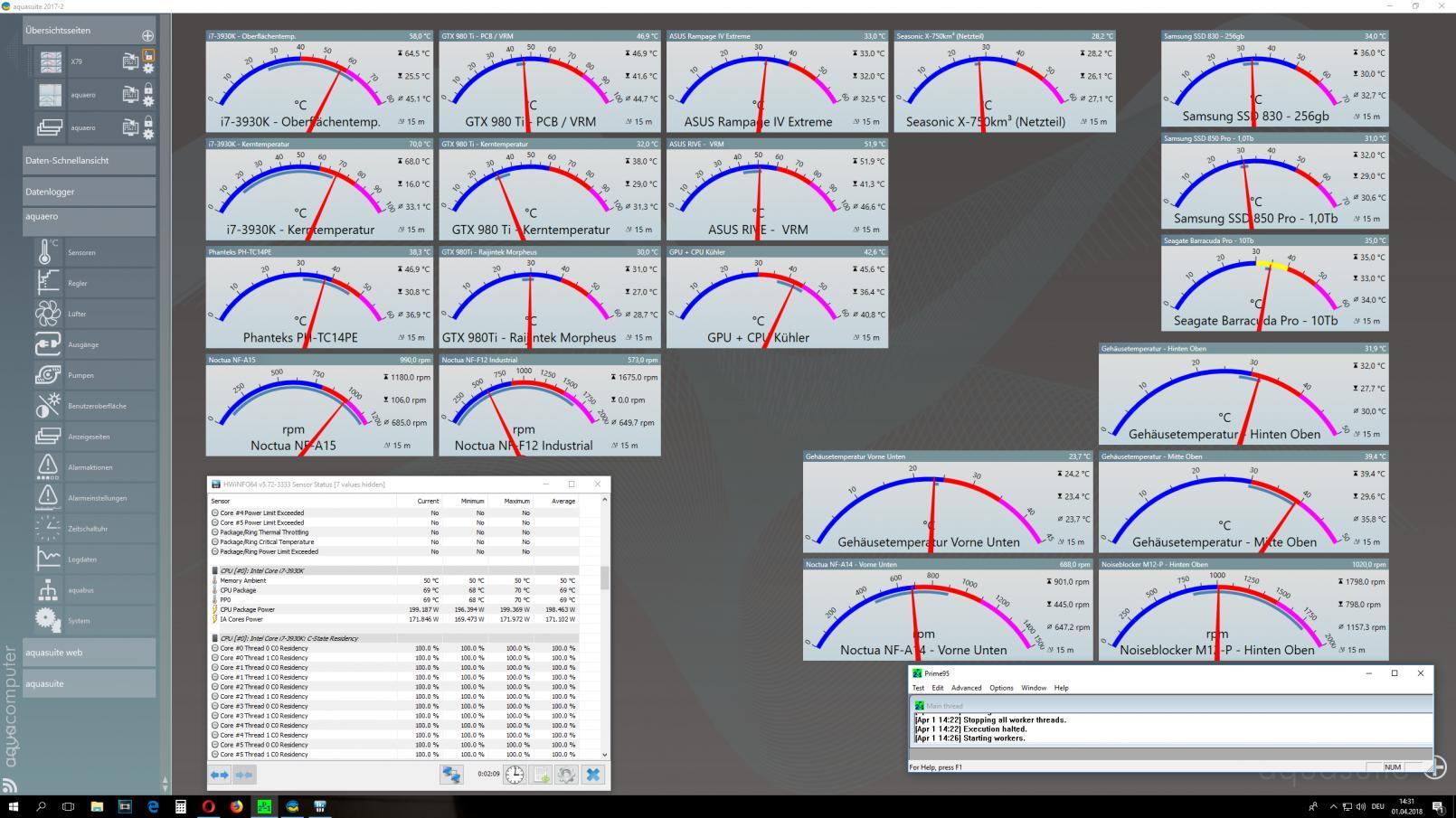The height and width of the screenshot is (818, 1456).
Task: Expand the Daten-Schnellansicht section
Action: [90, 160]
